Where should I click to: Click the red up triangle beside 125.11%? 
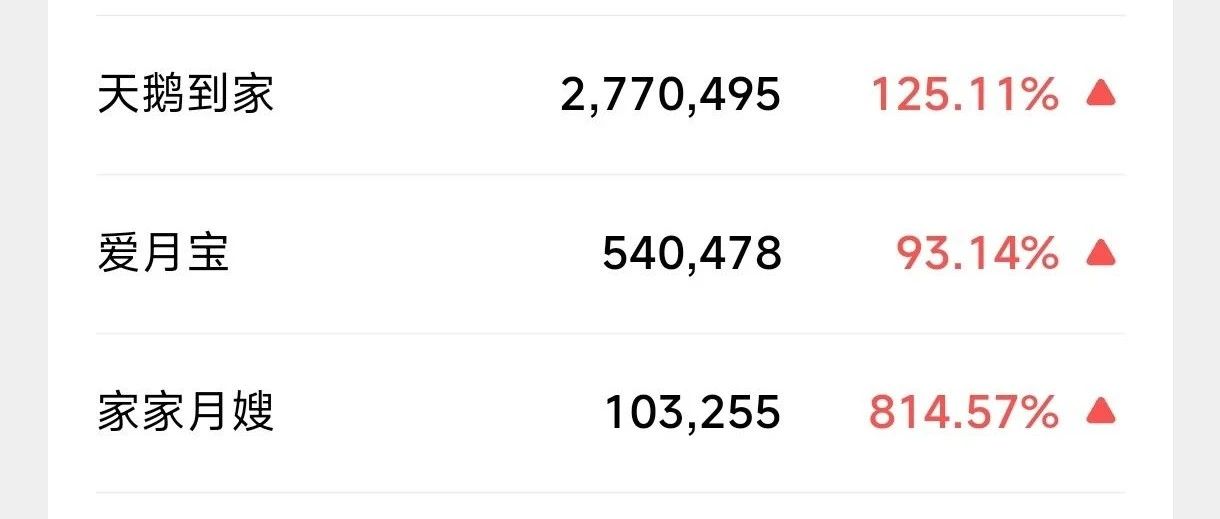tap(1100, 95)
